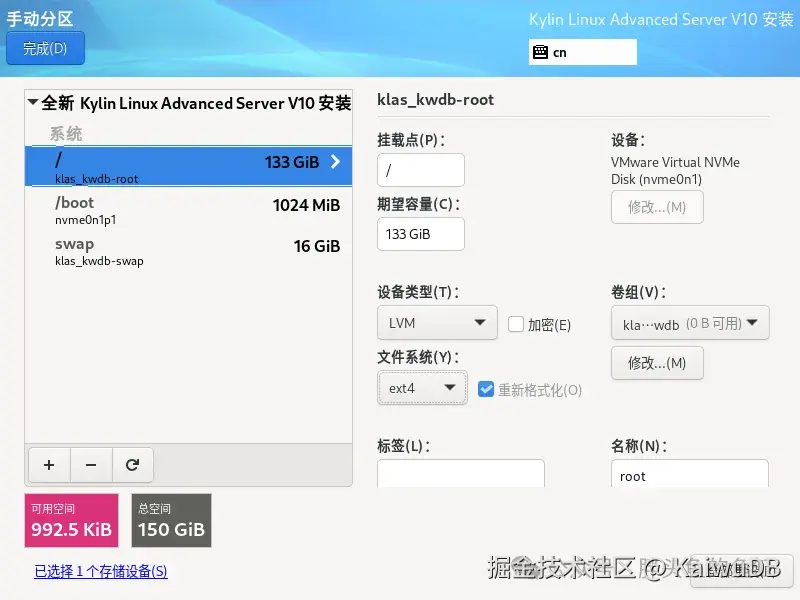Image resolution: width=800 pixels, height=600 pixels.
Task: Open the 设备类型 LVM dropdown
Action: [x=437, y=322]
